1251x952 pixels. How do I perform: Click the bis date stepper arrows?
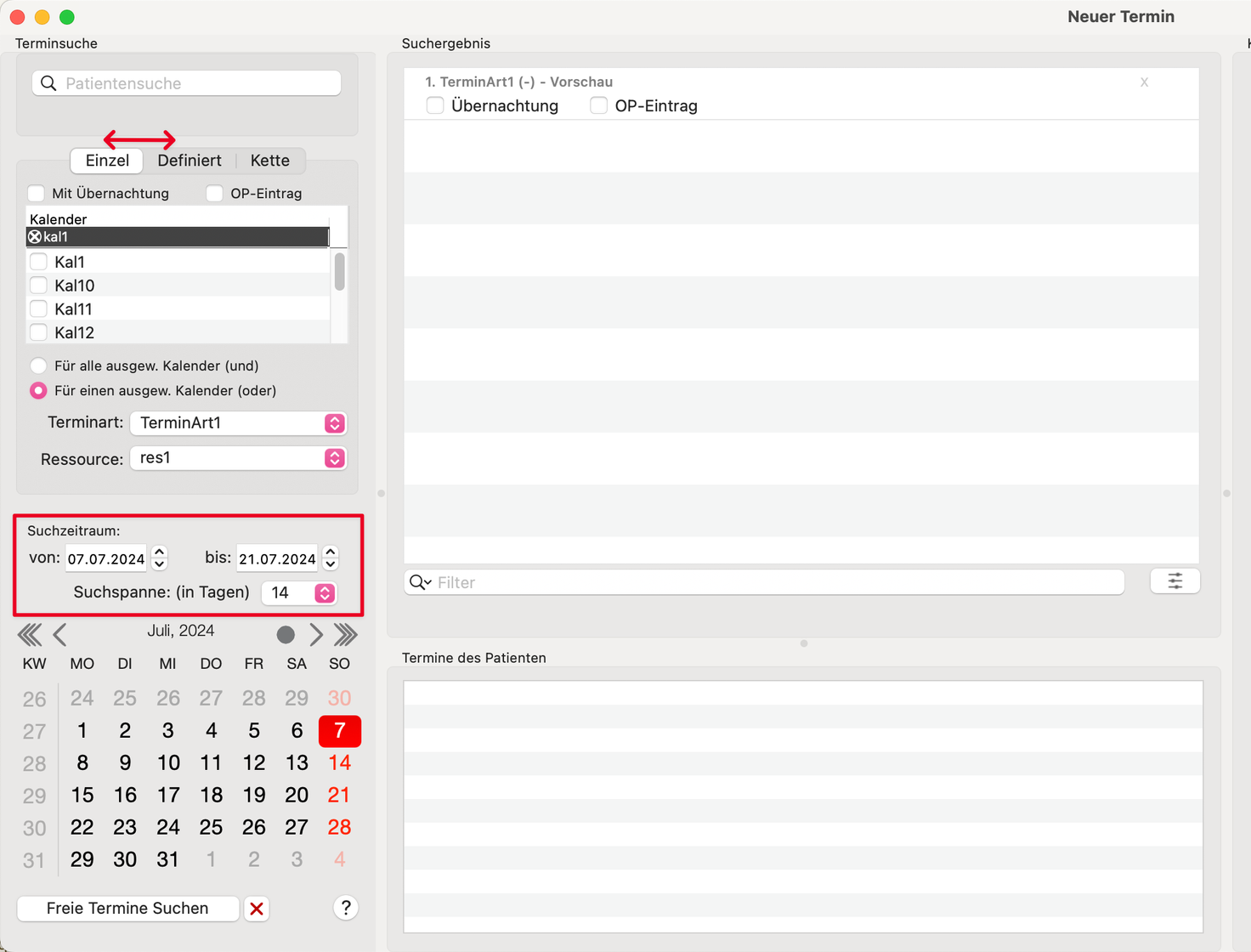point(331,558)
